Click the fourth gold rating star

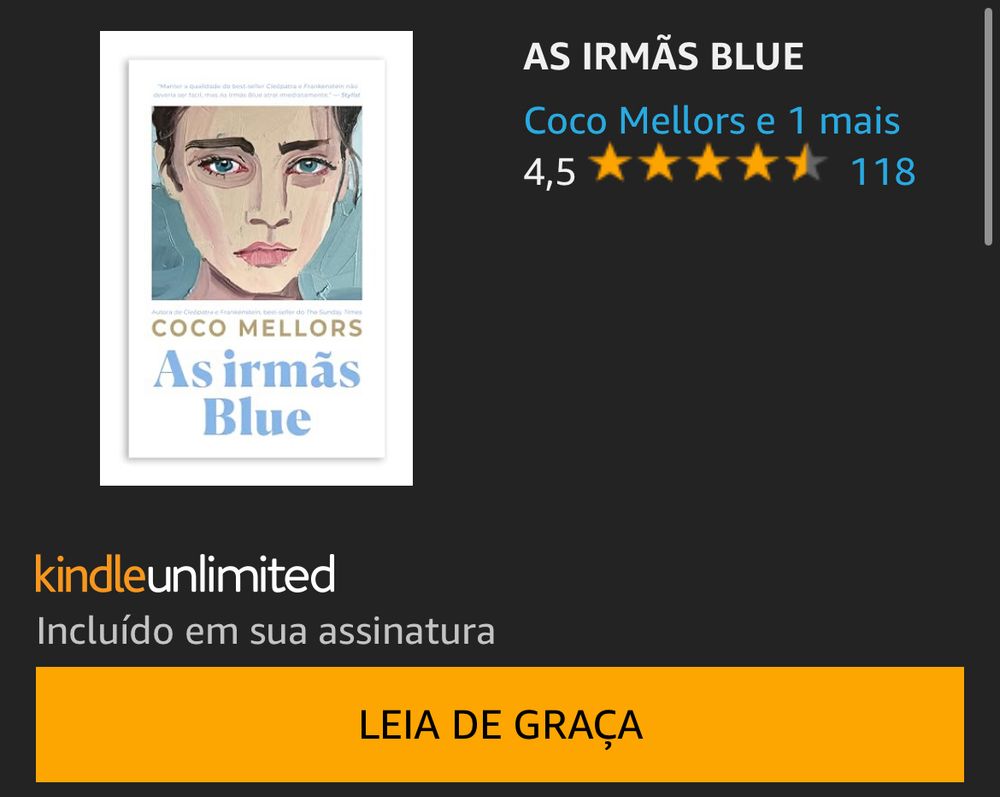757,163
